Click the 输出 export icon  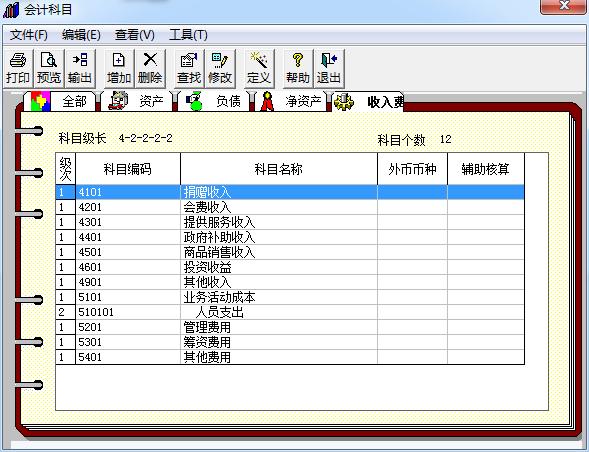80,69
